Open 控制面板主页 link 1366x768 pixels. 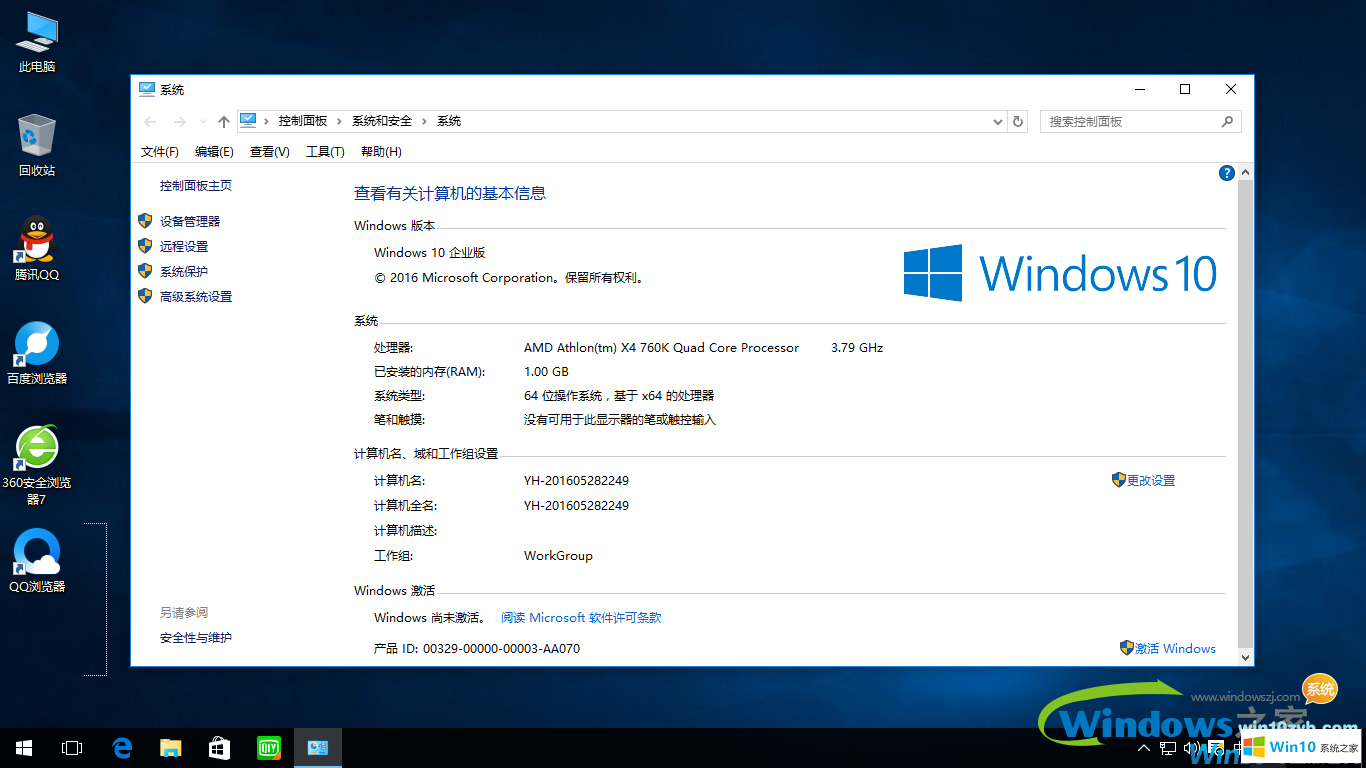(196, 186)
